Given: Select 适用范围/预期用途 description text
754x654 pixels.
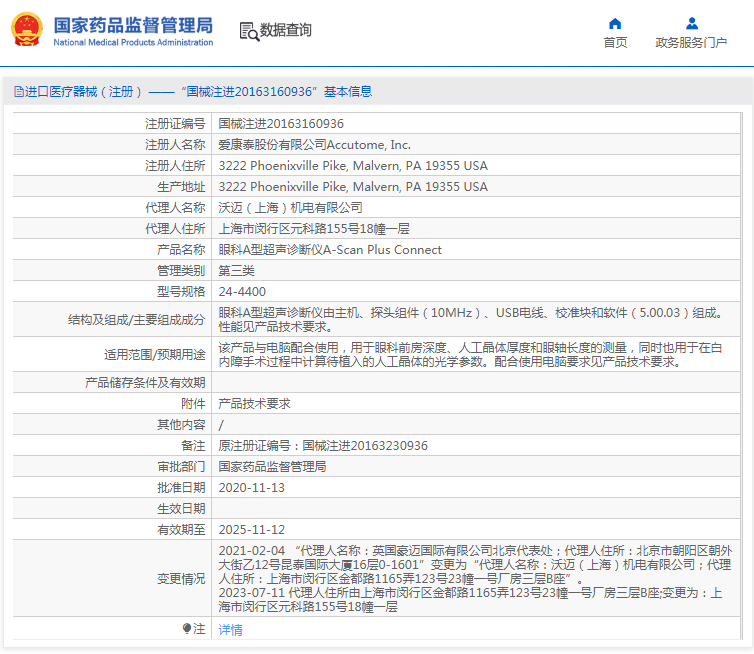Looking at the screenshot, I should [x=470, y=354].
